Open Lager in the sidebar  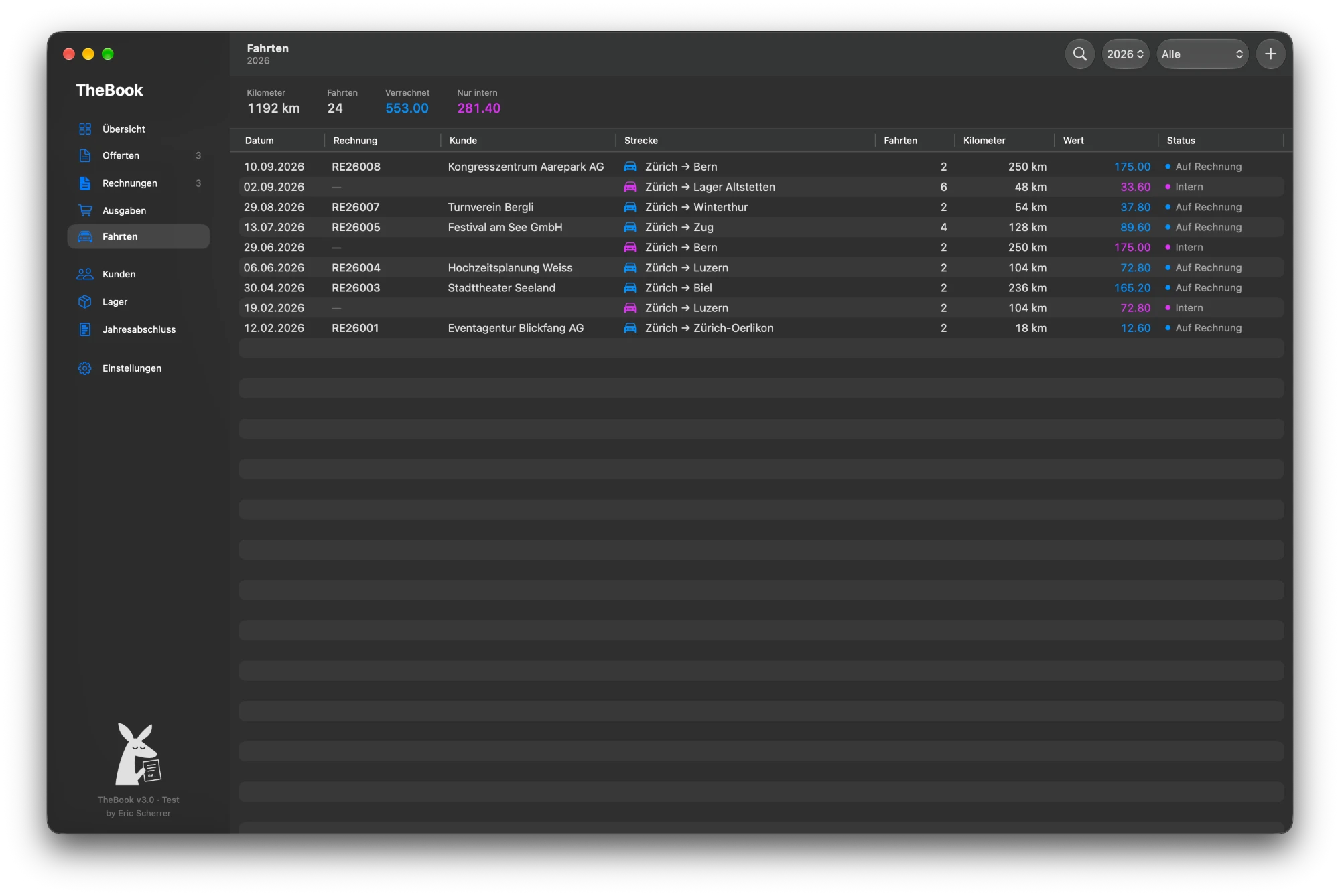(139, 301)
